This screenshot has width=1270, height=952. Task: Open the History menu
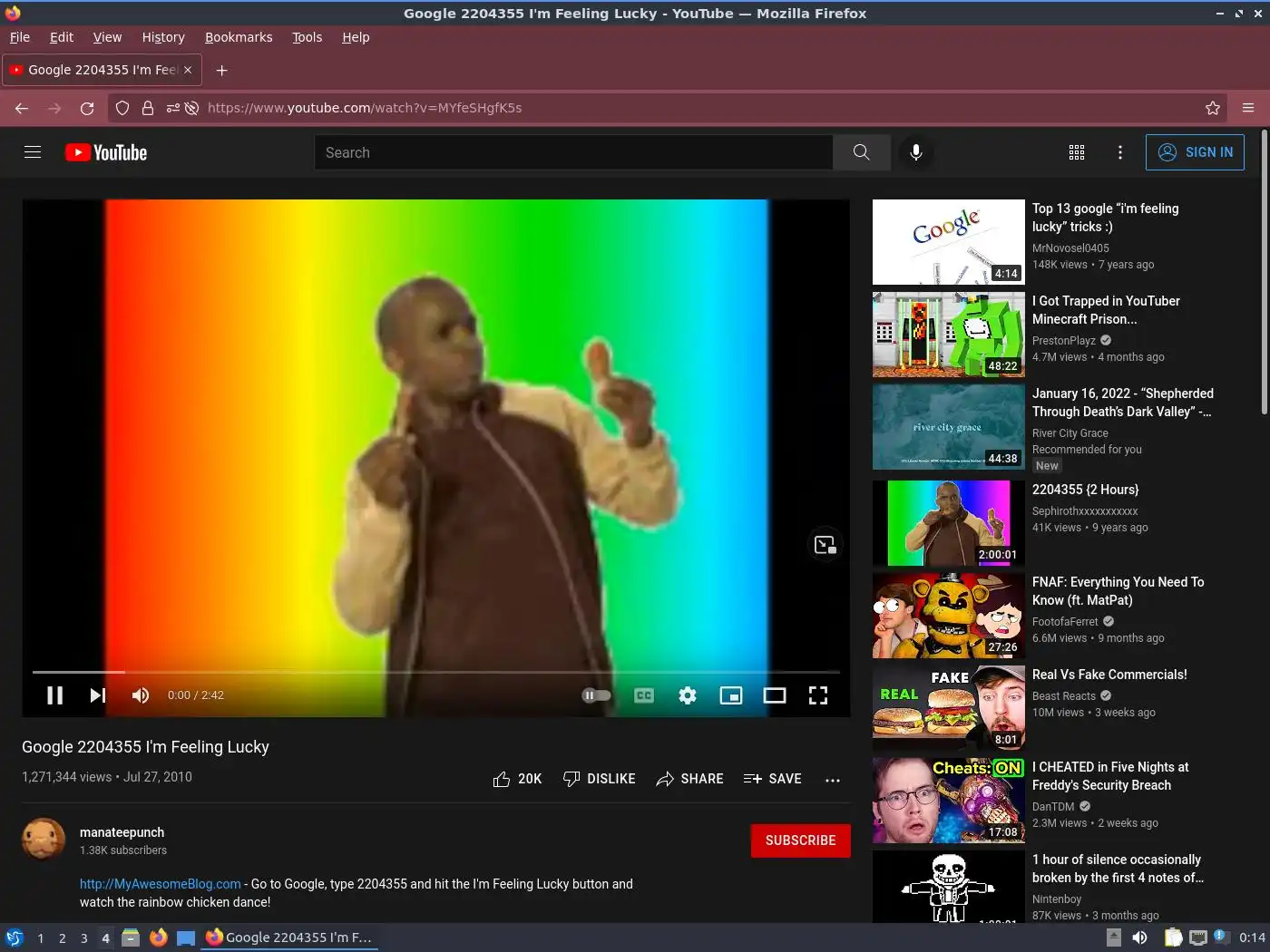163,37
